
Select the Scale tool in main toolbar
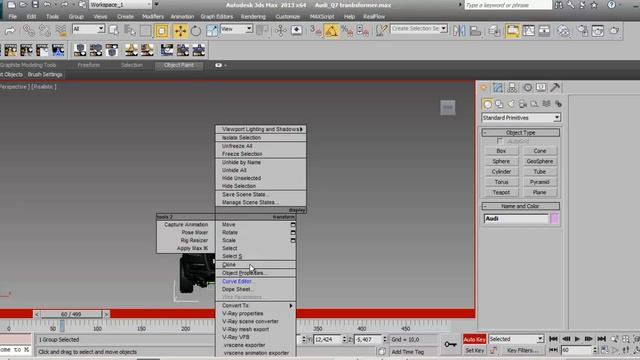click(x=212, y=31)
